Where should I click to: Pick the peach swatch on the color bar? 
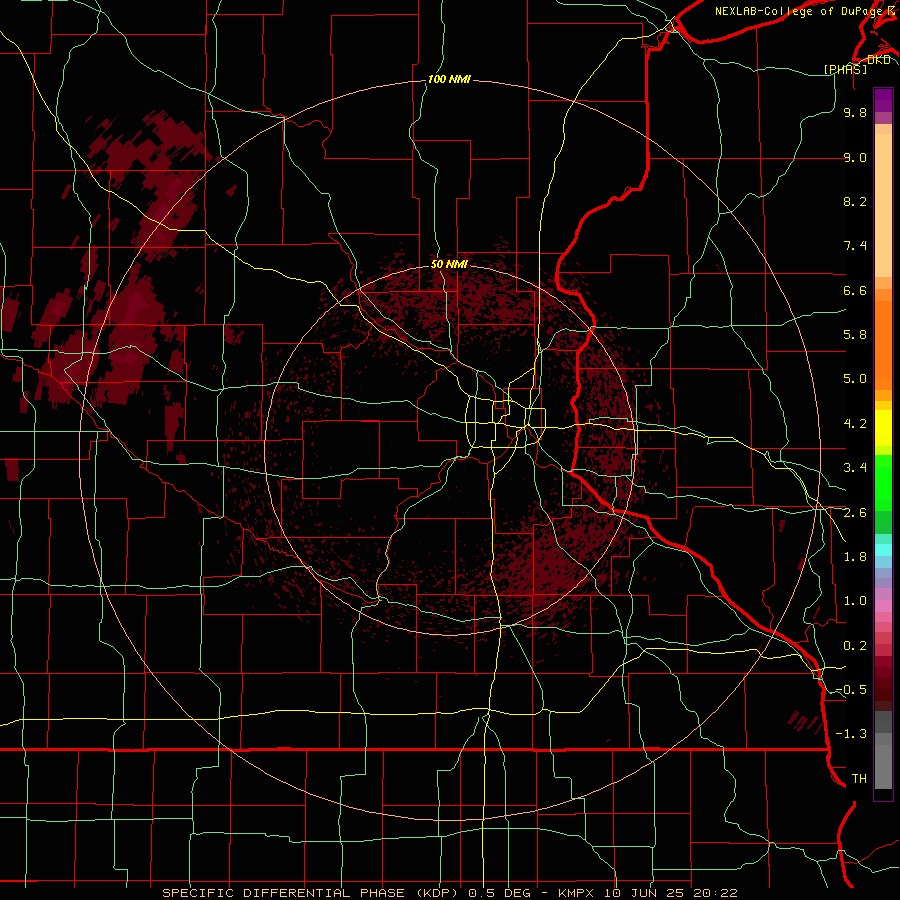coord(883,205)
